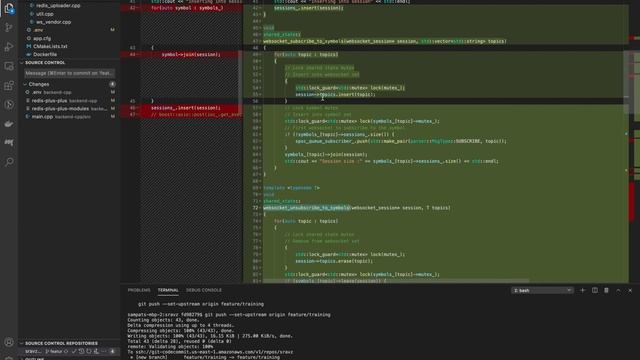Commit checkmark in source control repositories row
The height and width of the screenshot is (360, 640).
point(74,351)
